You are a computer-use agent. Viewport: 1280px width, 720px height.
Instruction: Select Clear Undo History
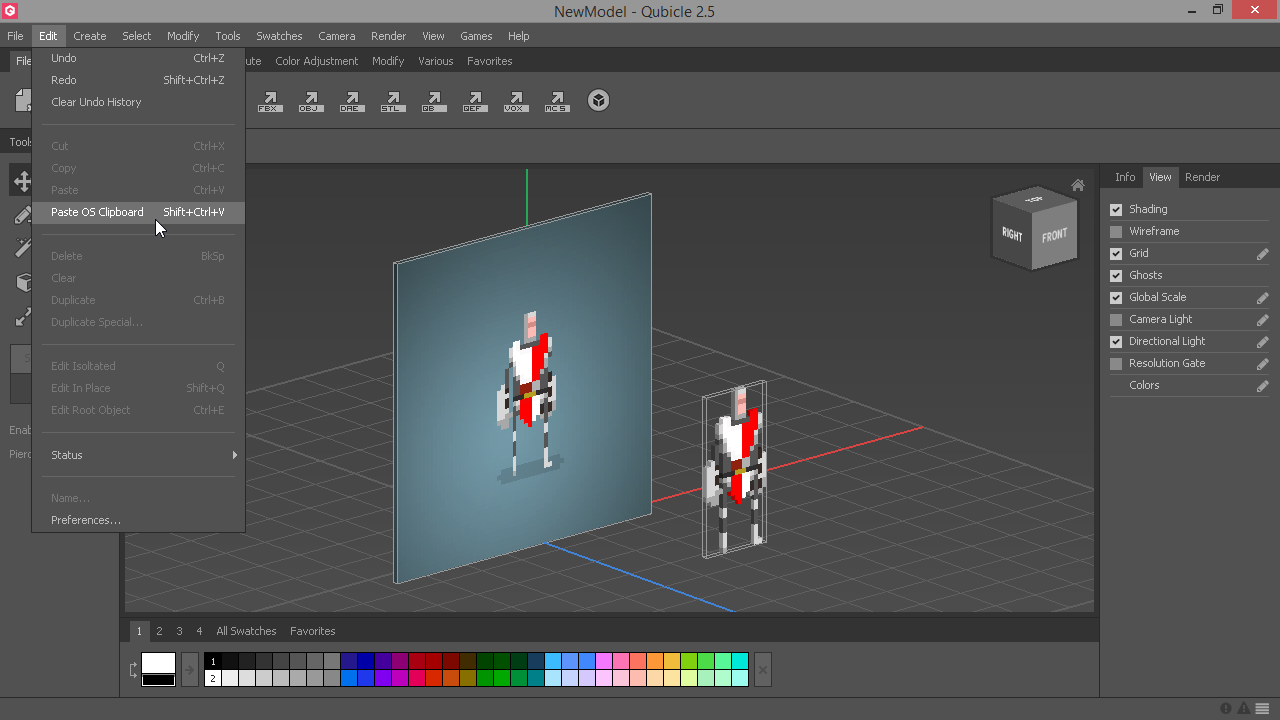point(96,102)
